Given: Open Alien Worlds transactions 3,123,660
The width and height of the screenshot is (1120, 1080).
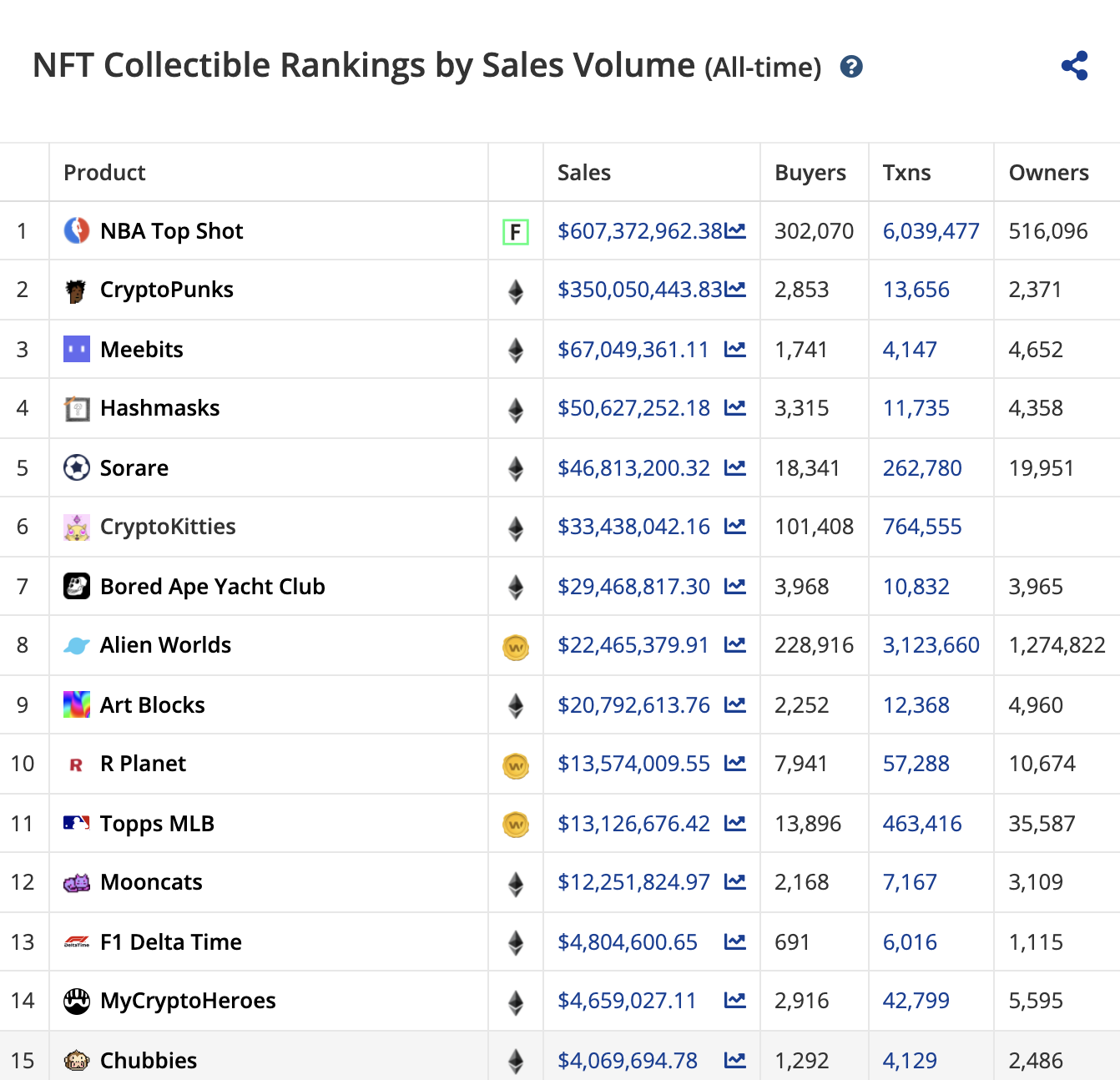Looking at the screenshot, I should pyautogui.click(x=931, y=645).
